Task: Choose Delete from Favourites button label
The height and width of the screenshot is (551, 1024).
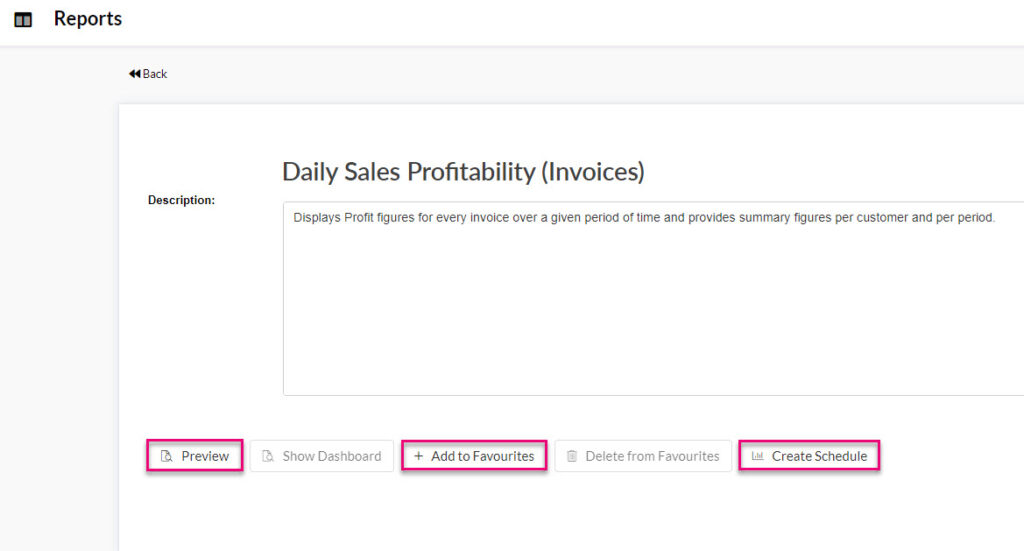Action: [x=652, y=456]
